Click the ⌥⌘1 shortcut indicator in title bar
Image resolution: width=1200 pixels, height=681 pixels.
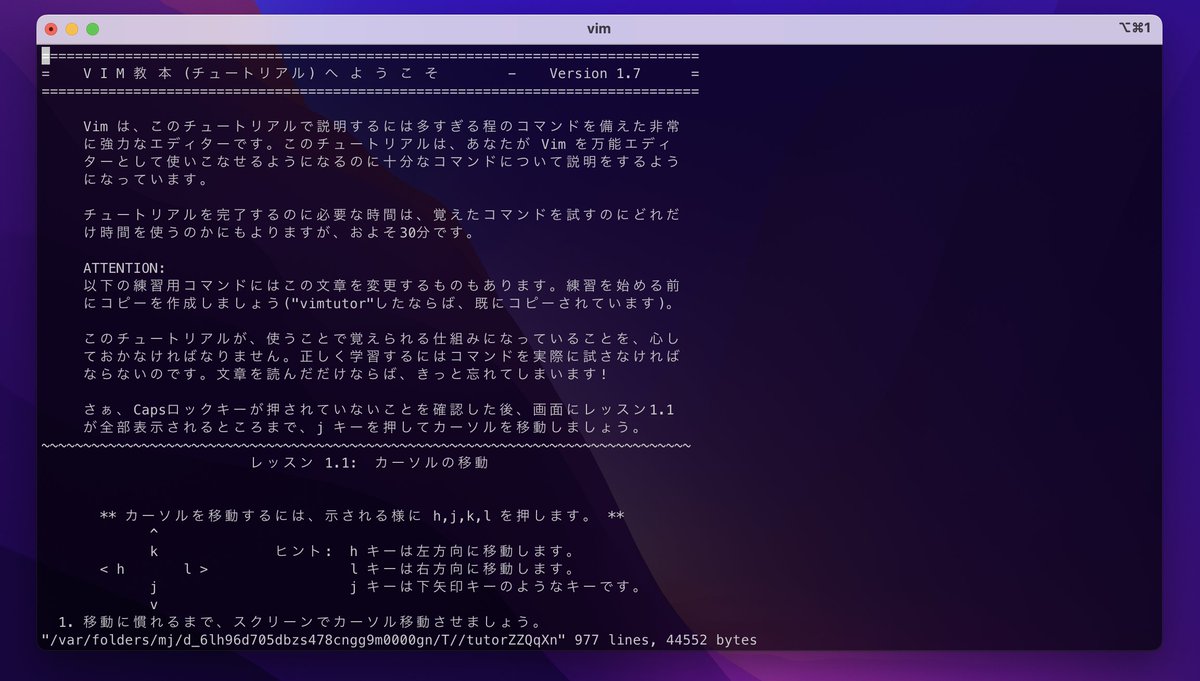pos(1134,28)
